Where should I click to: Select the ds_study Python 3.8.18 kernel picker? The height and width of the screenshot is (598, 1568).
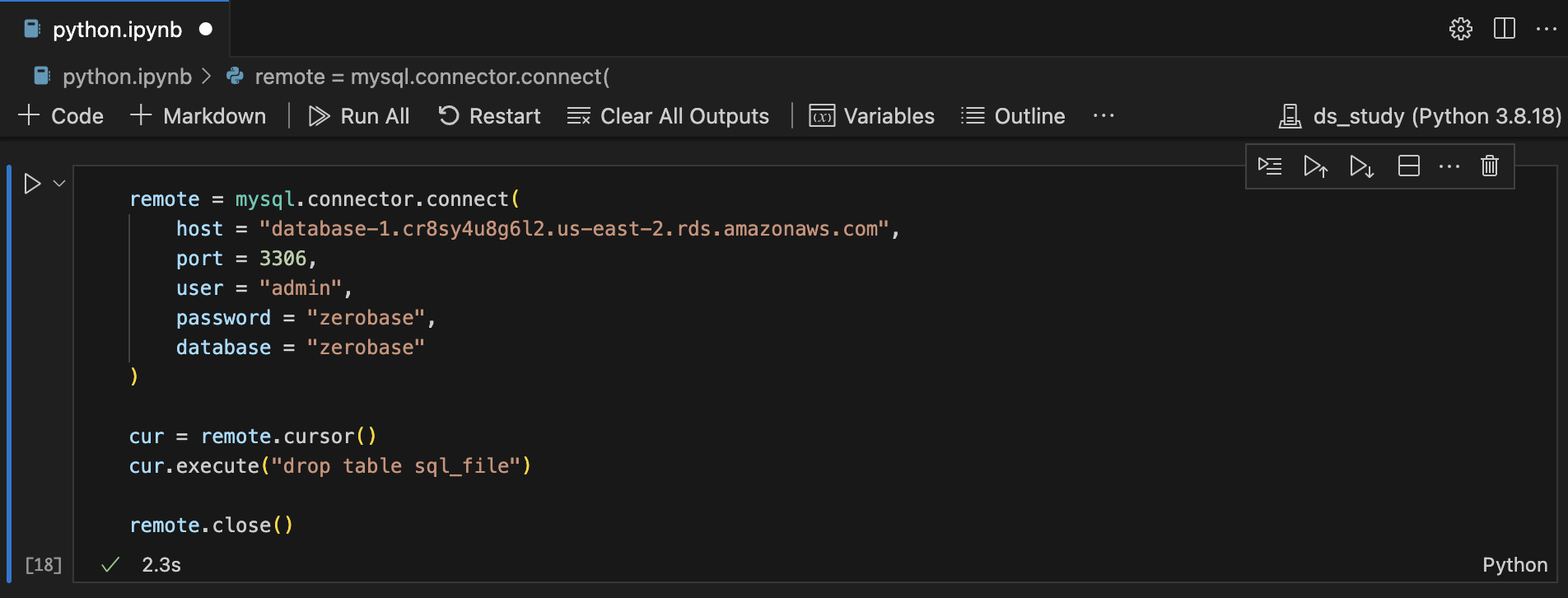1420,116
